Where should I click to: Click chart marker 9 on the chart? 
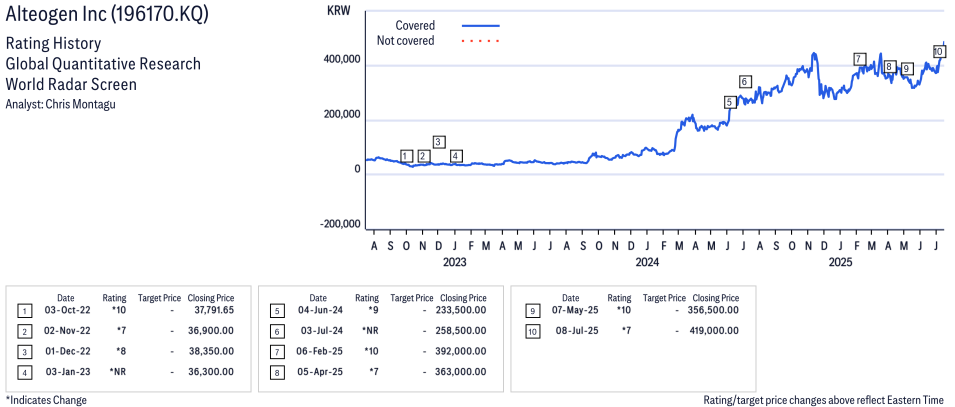click(906, 69)
